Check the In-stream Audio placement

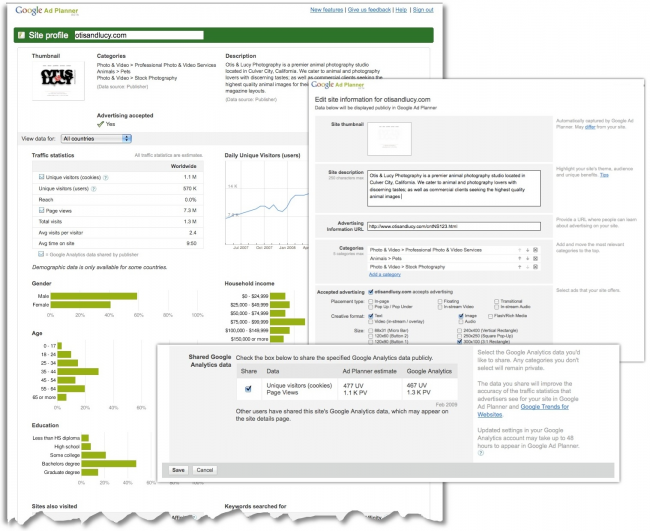pyautogui.click(x=496, y=307)
